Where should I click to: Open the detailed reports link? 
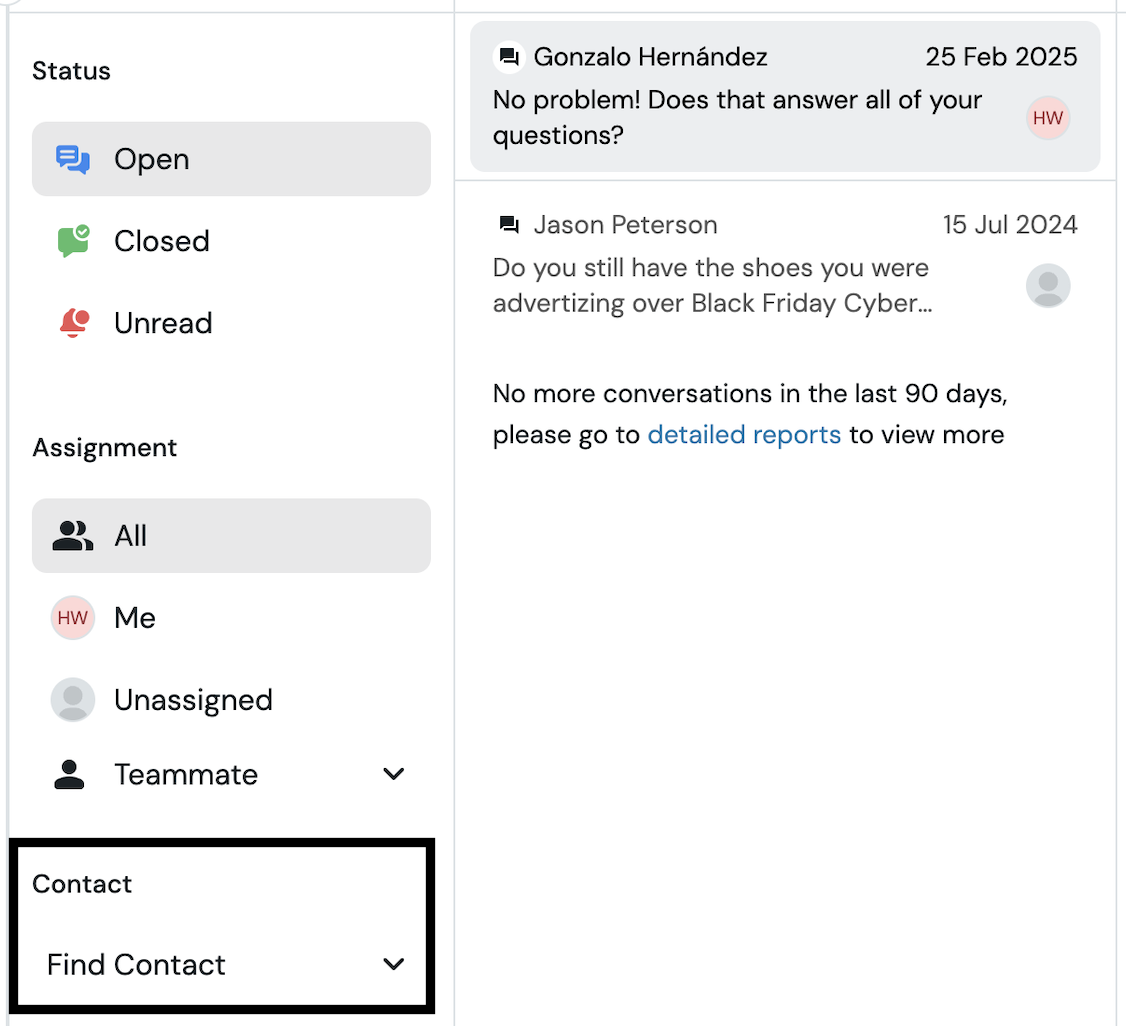coord(744,434)
